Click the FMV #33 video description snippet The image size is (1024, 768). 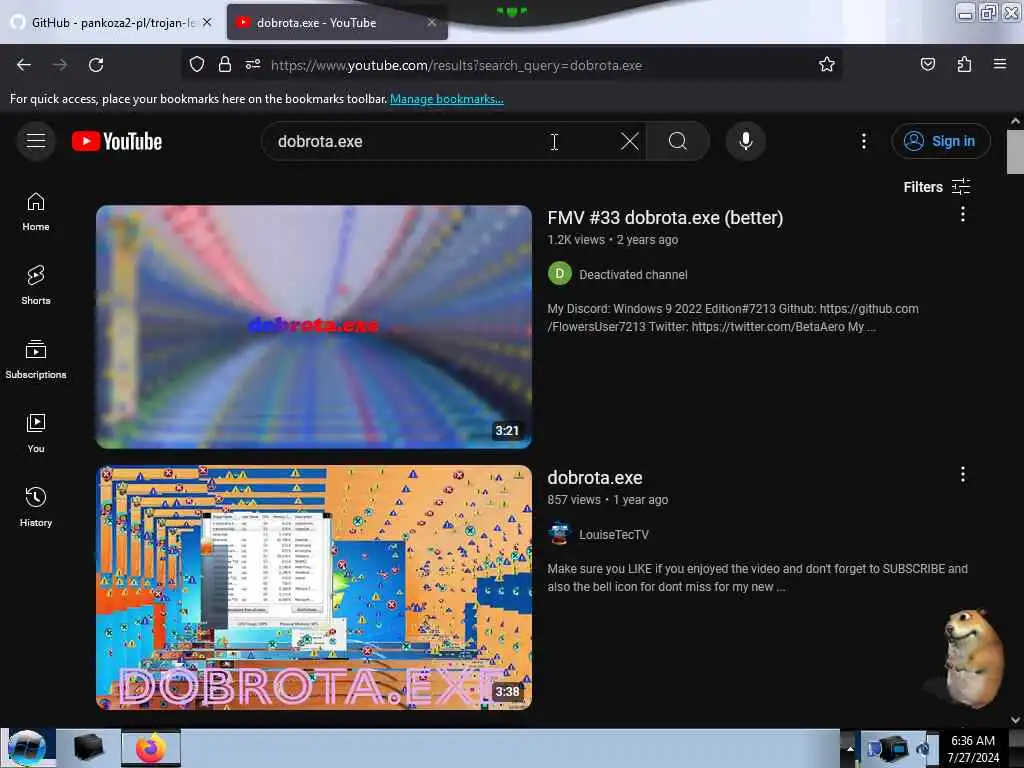point(733,317)
